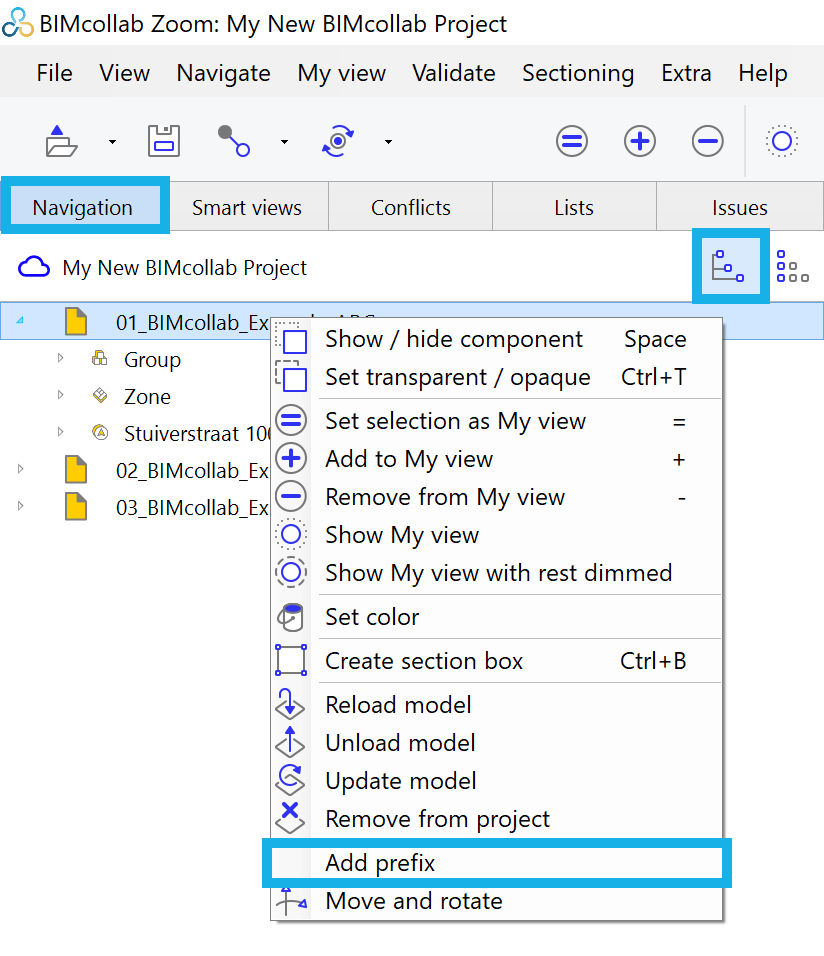
Task: Click the show My view dotted circle toolbar icon
Action: pyautogui.click(x=782, y=141)
